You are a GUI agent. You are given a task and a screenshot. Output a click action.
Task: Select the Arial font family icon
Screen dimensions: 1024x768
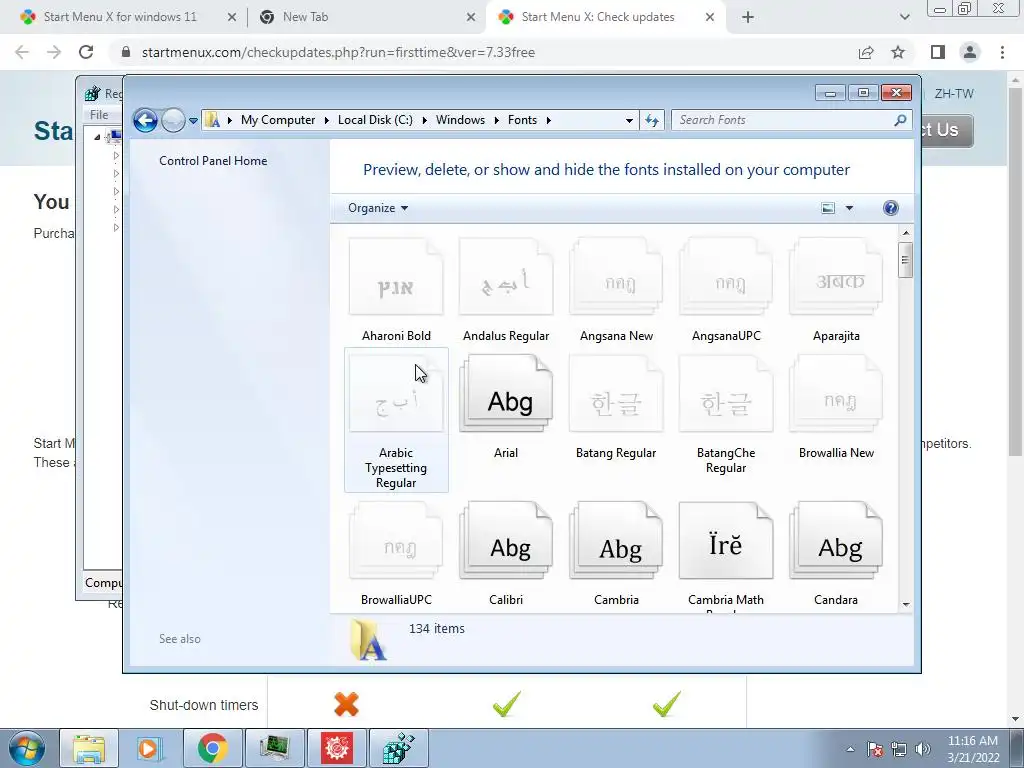(x=505, y=394)
